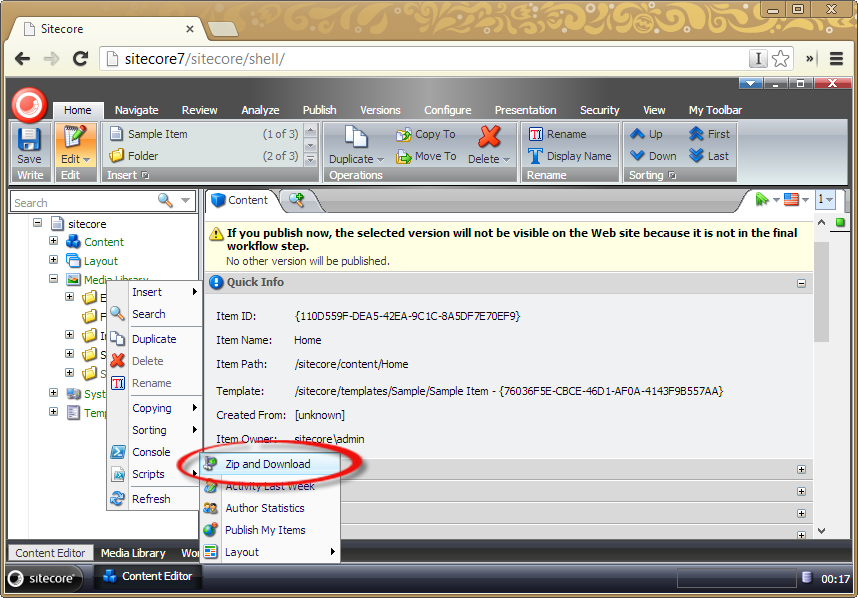Click the red Delete X icon

[489, 137]
